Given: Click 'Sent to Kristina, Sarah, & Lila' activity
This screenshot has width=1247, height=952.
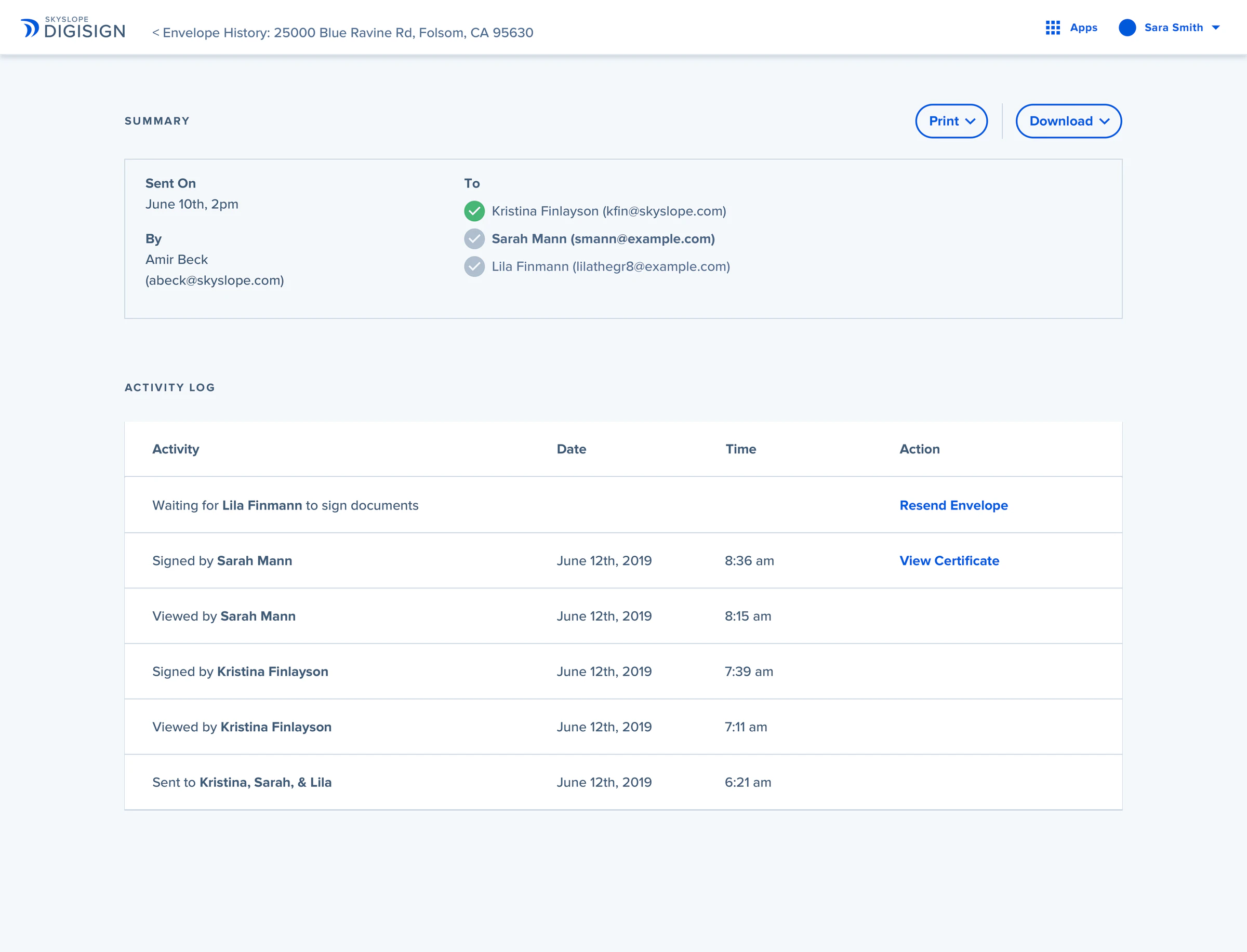Looking at the screenshot, I should click(x=242, y=783).
